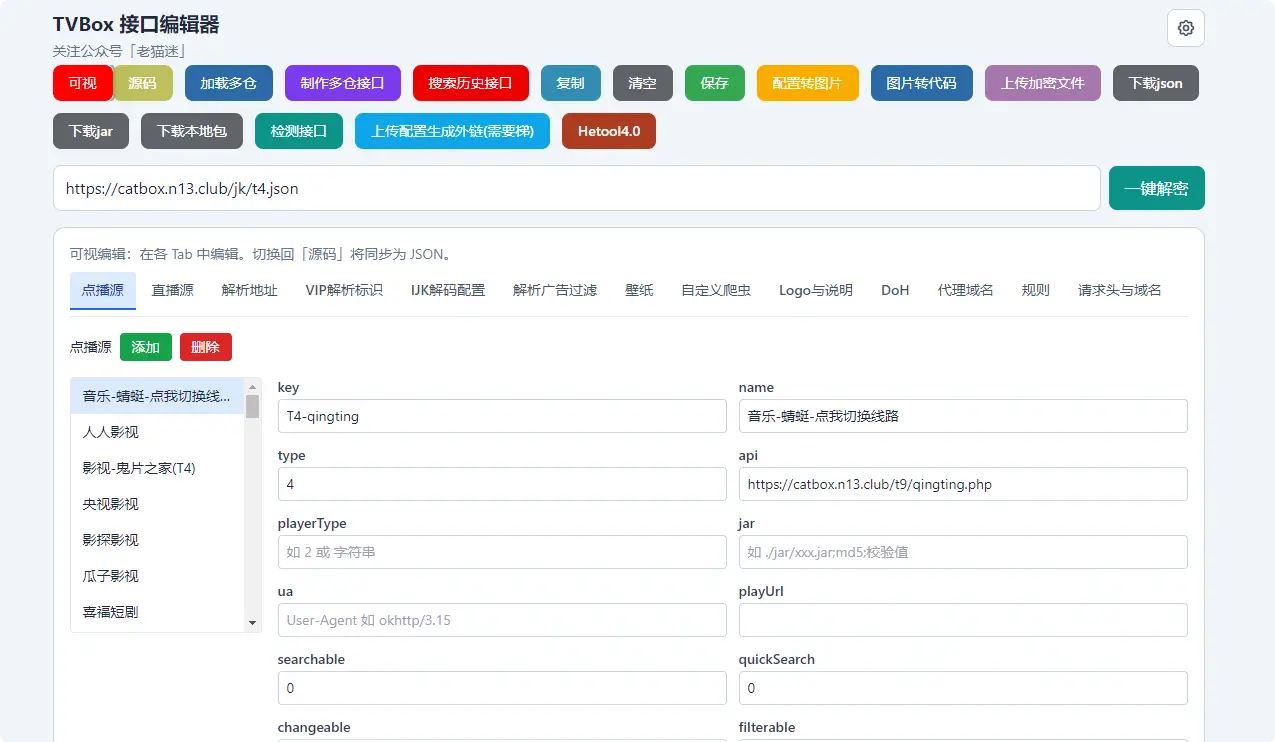Viewport: 1275px width, 742px height.
Task: Switch to the 壁纸 wallpaper tab
Action: 638,289
